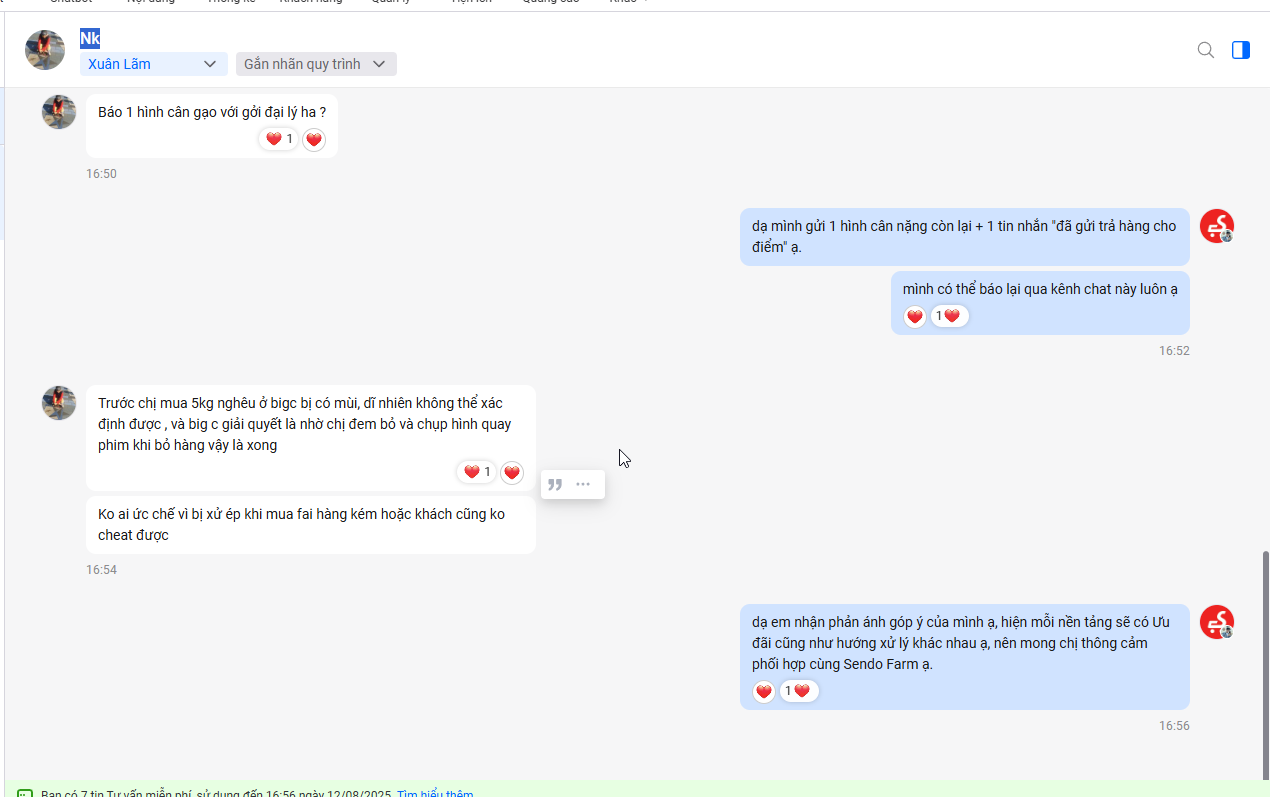1270x797 pixels.
Task: Click message 'dạ mình gửi 1 hình cân nặng'
Action: click(x=964, y=237)
